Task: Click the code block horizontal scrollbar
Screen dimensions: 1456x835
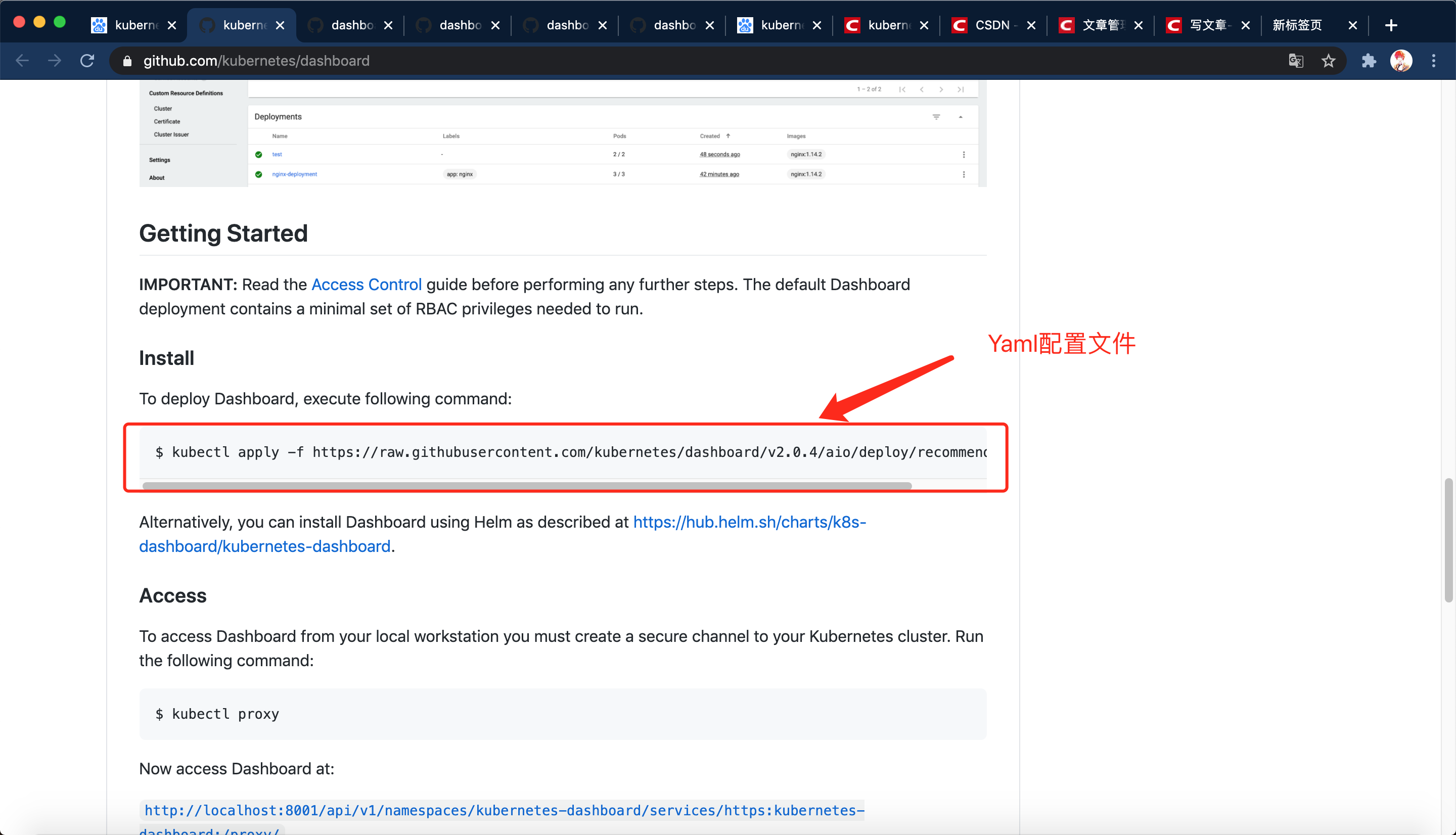Action: tap(526, 486)
